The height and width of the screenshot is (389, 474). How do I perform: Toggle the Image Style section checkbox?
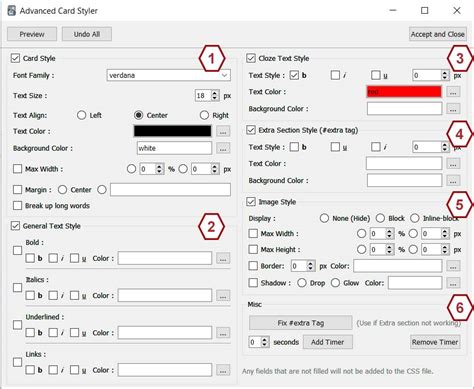(251, 202)
